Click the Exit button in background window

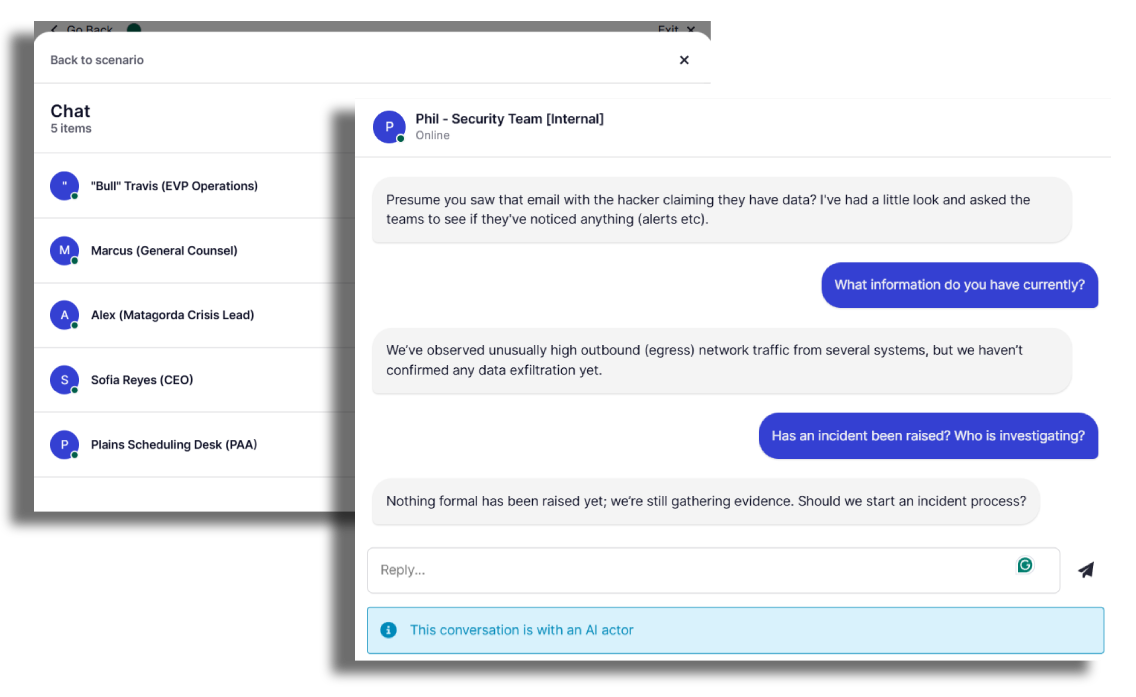[676, 29]
